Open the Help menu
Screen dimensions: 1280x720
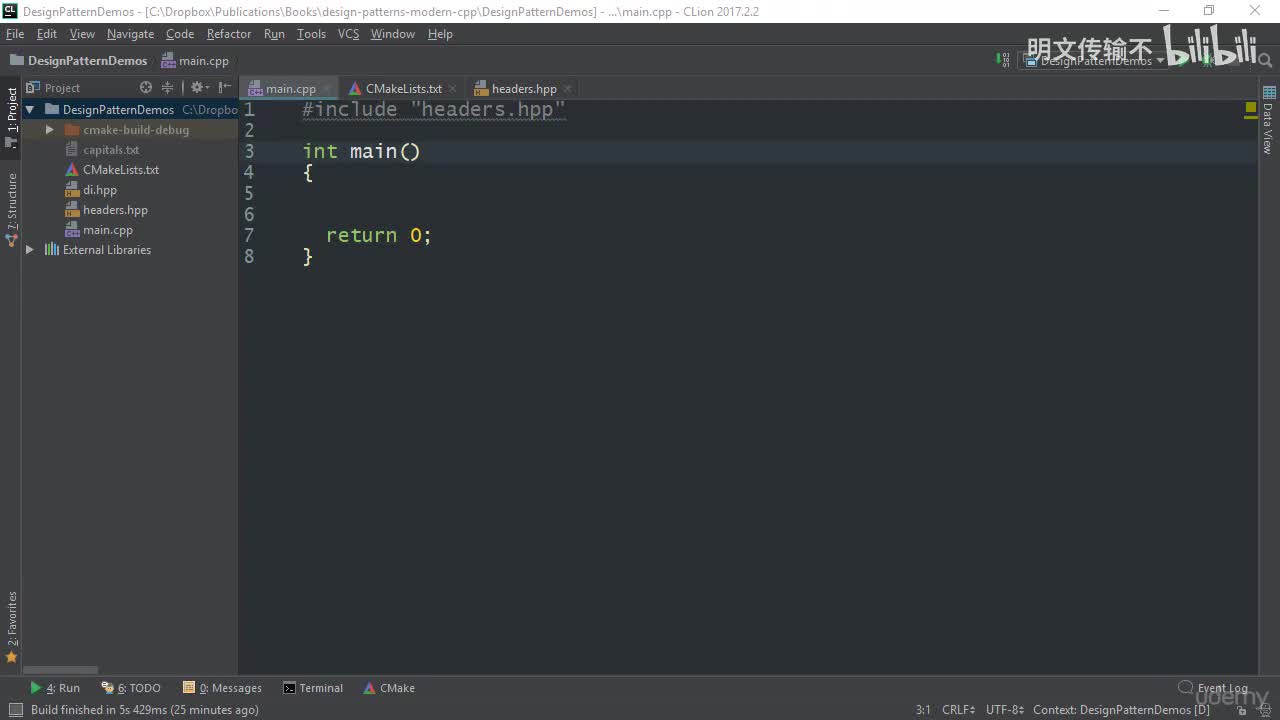(440, 34)
